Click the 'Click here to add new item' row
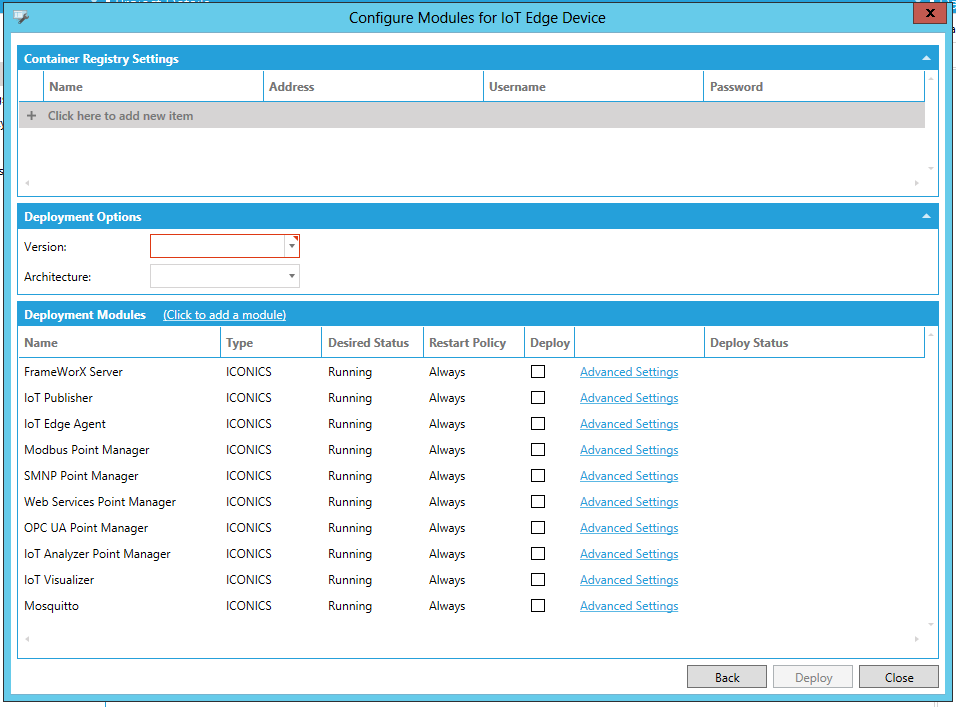 [120, 116]
